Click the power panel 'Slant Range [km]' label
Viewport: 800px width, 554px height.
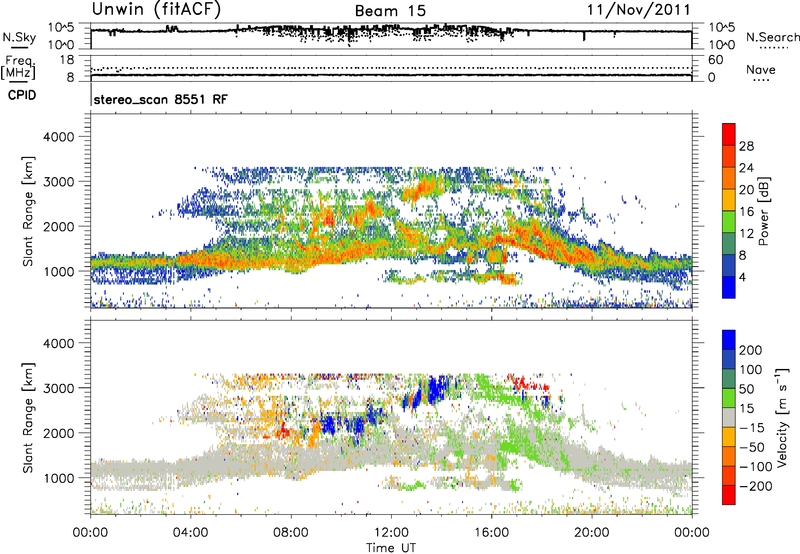pyautogui.click(x=28, y=211)
